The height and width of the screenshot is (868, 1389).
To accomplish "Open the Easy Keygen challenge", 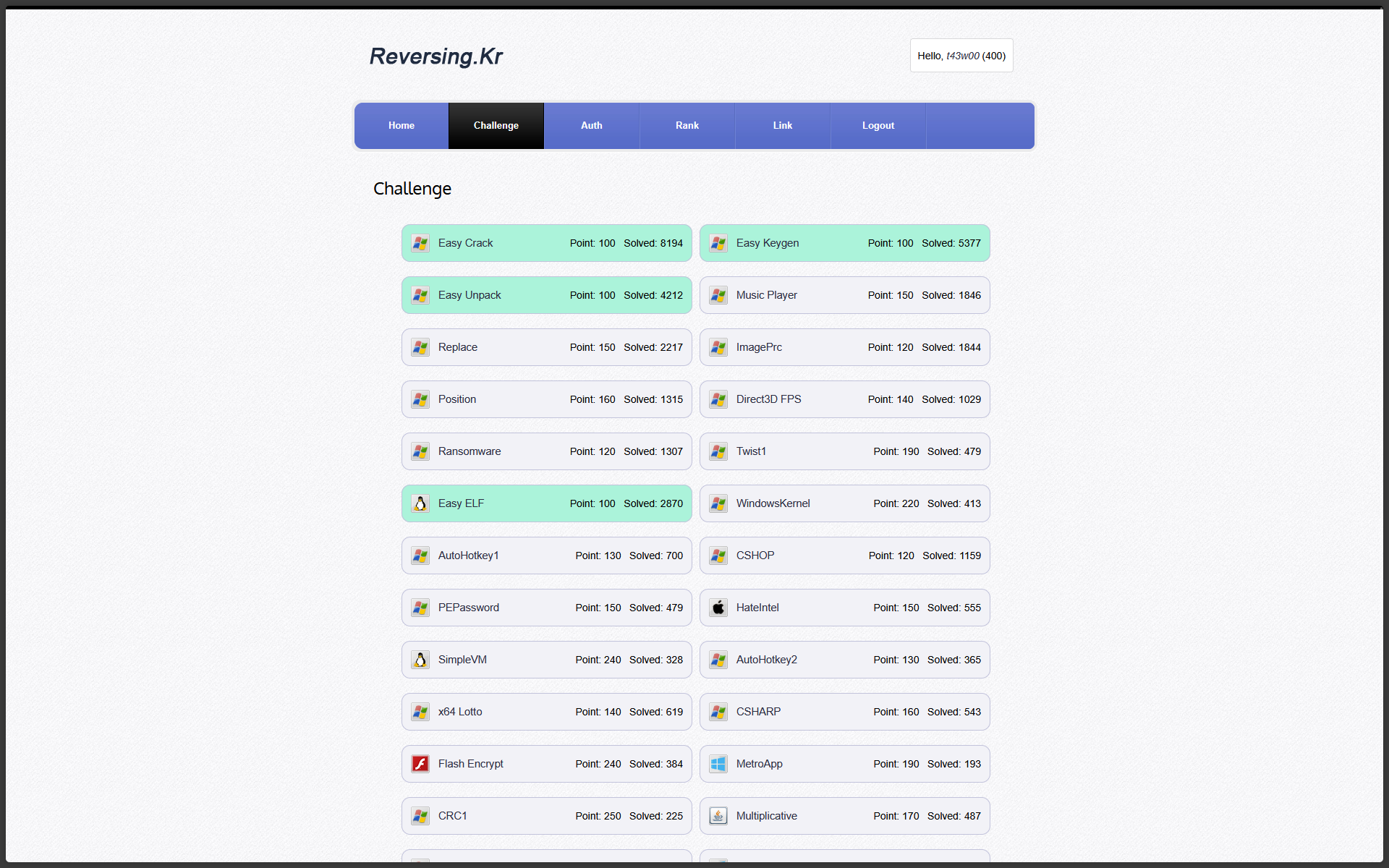I will click(845, 243).
